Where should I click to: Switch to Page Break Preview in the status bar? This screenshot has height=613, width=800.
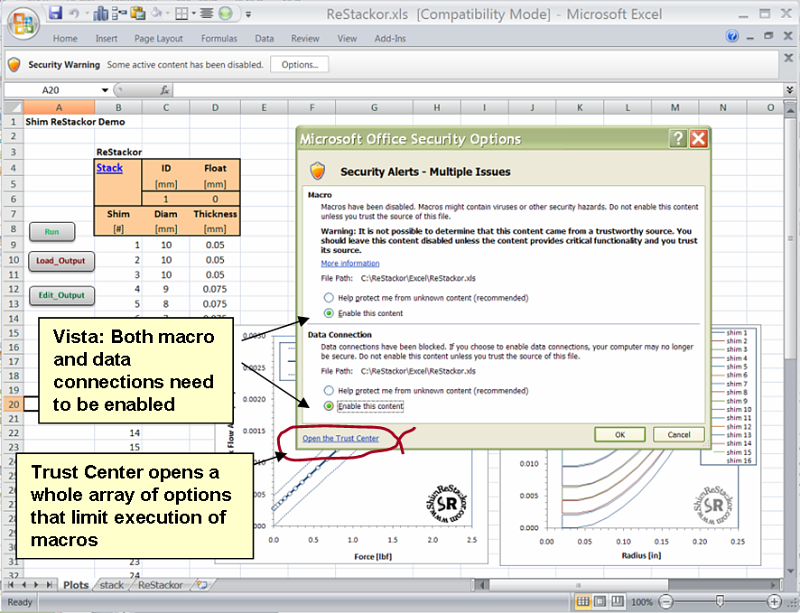(x=617, y=602)
